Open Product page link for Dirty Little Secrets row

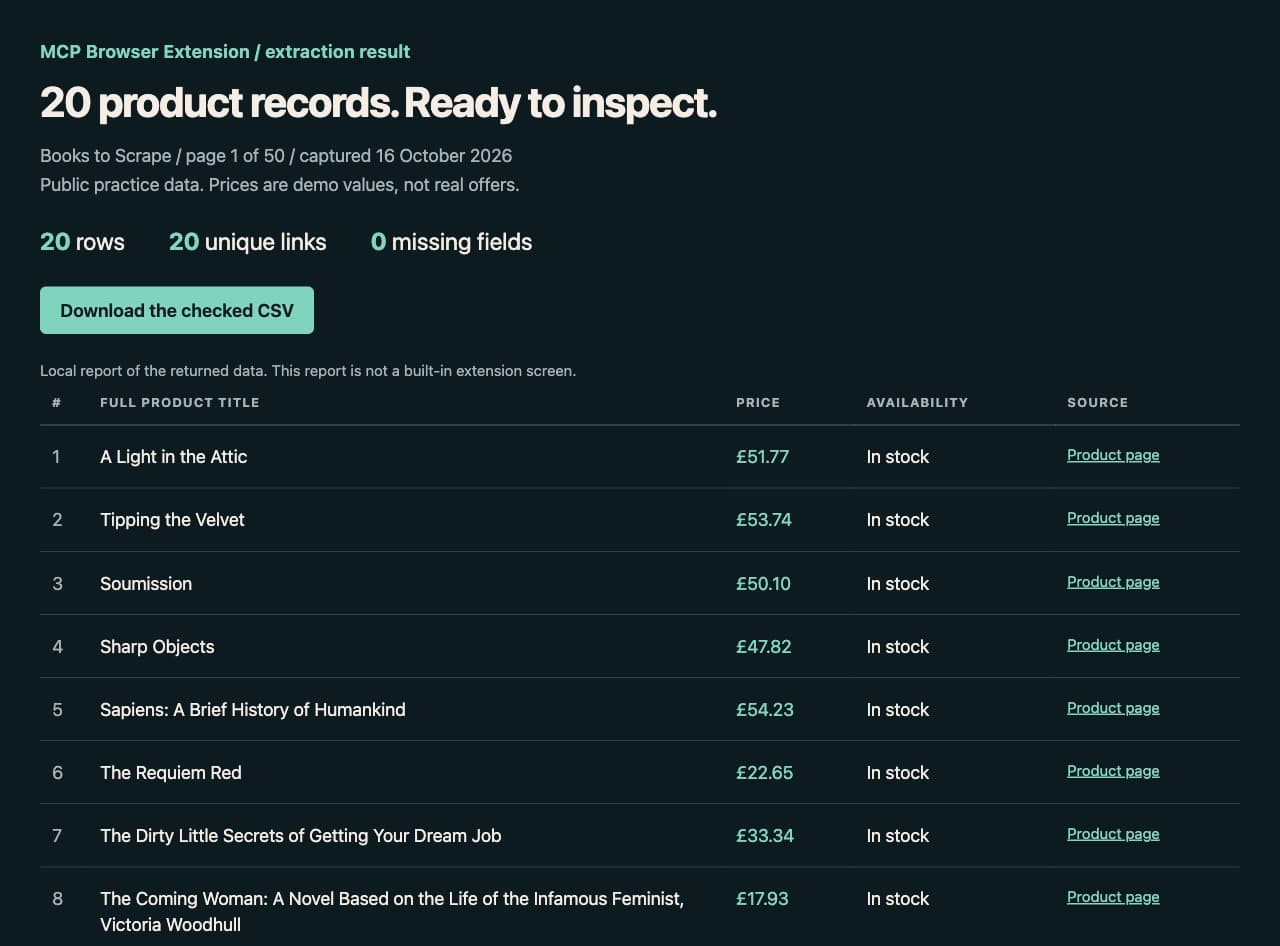pos(1113,834)
